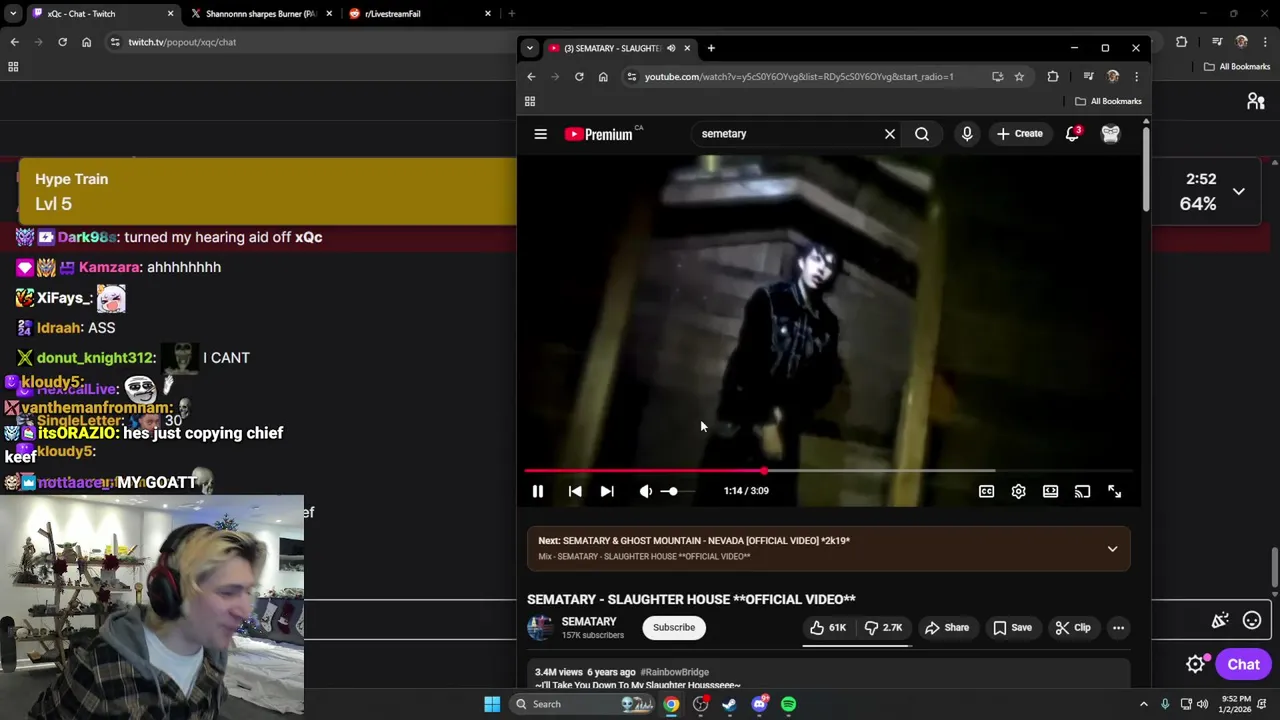The image size is (1280, 720).
Task: Mute the SEMATARY tab audio icon
Action: (671, 48)
